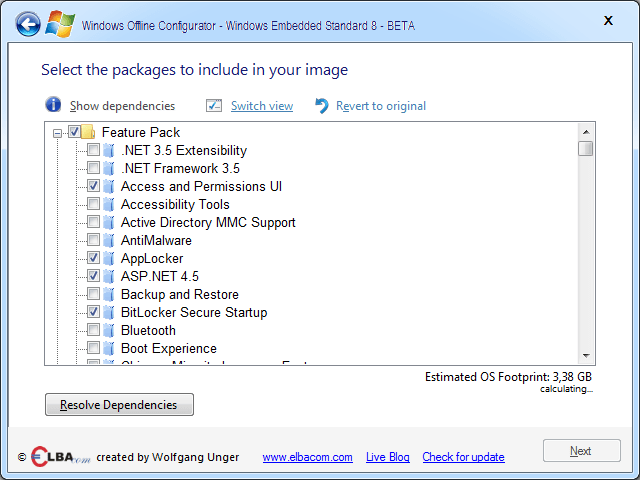Uncheck Access and Permissions UI
640x480 pixels.
click(93, 186)
